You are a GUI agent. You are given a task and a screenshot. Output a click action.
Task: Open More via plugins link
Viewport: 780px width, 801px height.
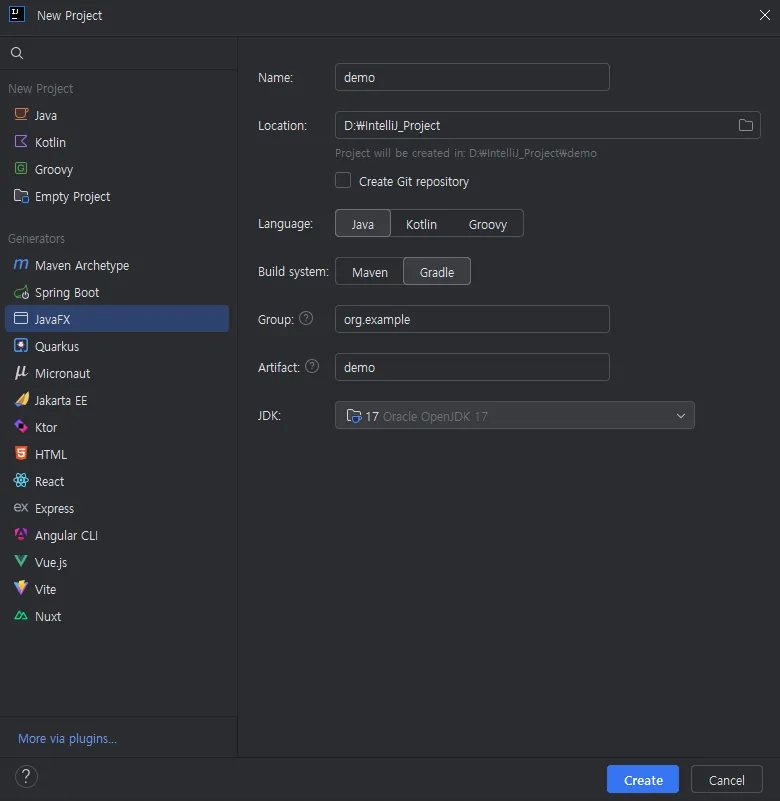(67, 738)
